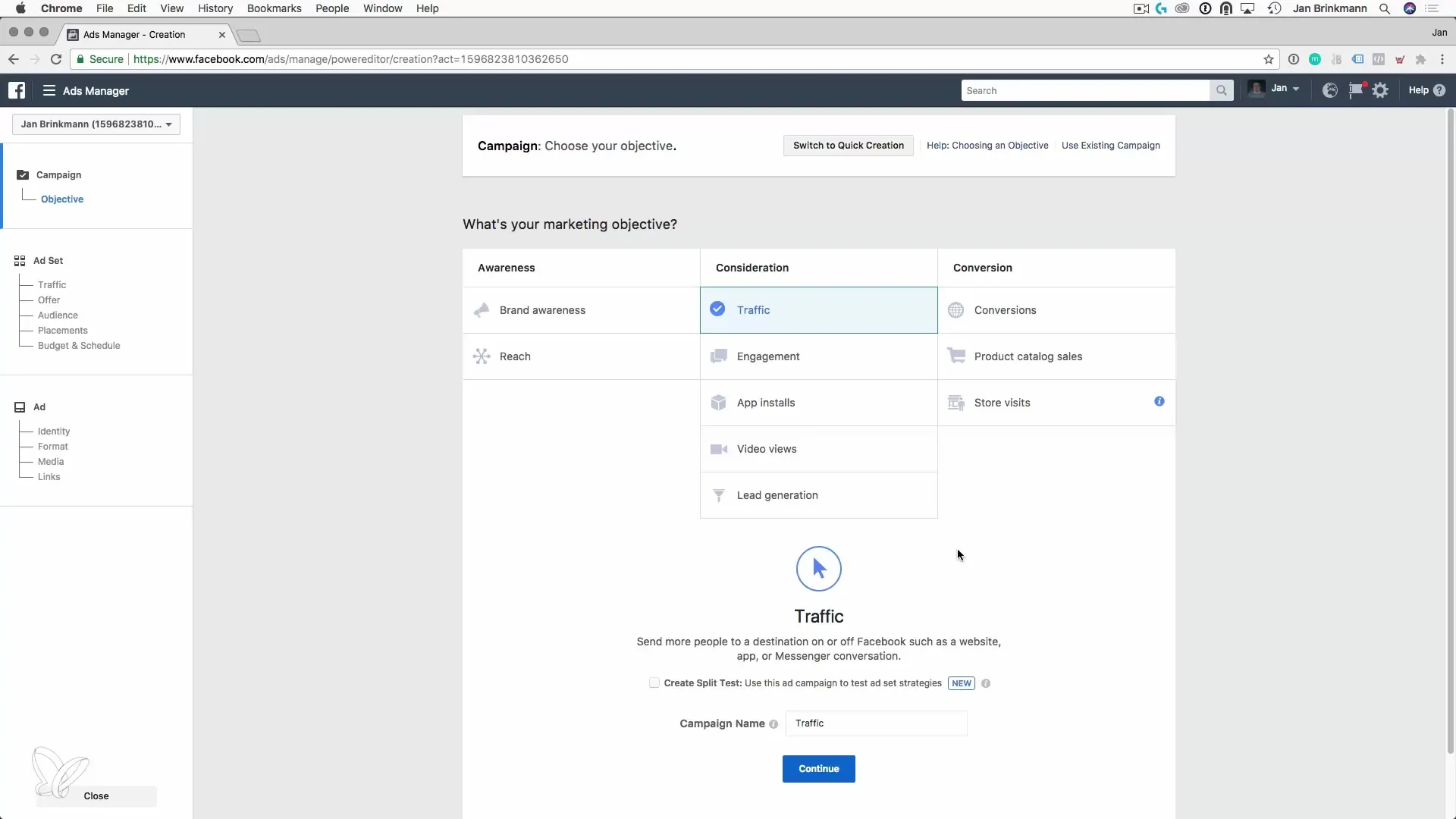Click Use Existing Campaign link

tap(1111, 146)
